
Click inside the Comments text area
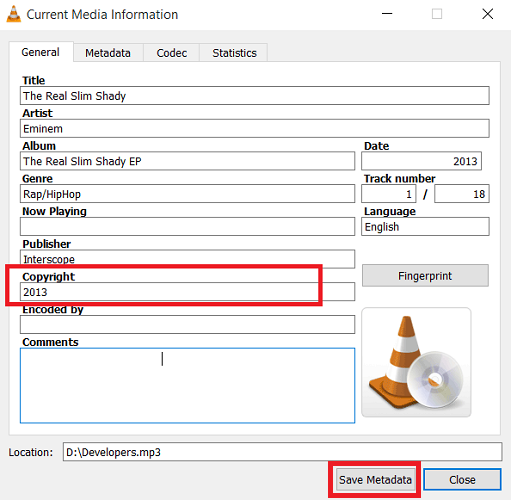pos(187,386)
